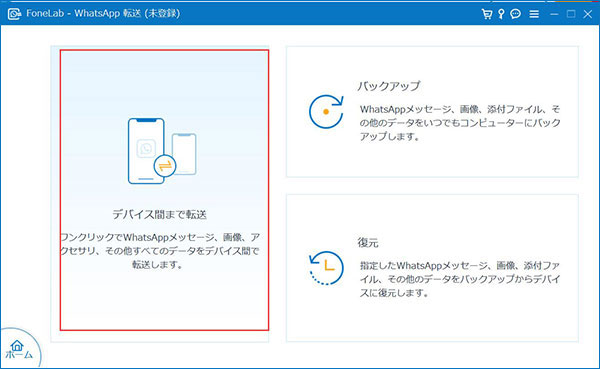Open the 復元 heading
600x369 pixels.
pyautogui.click(x=368, y=242)
